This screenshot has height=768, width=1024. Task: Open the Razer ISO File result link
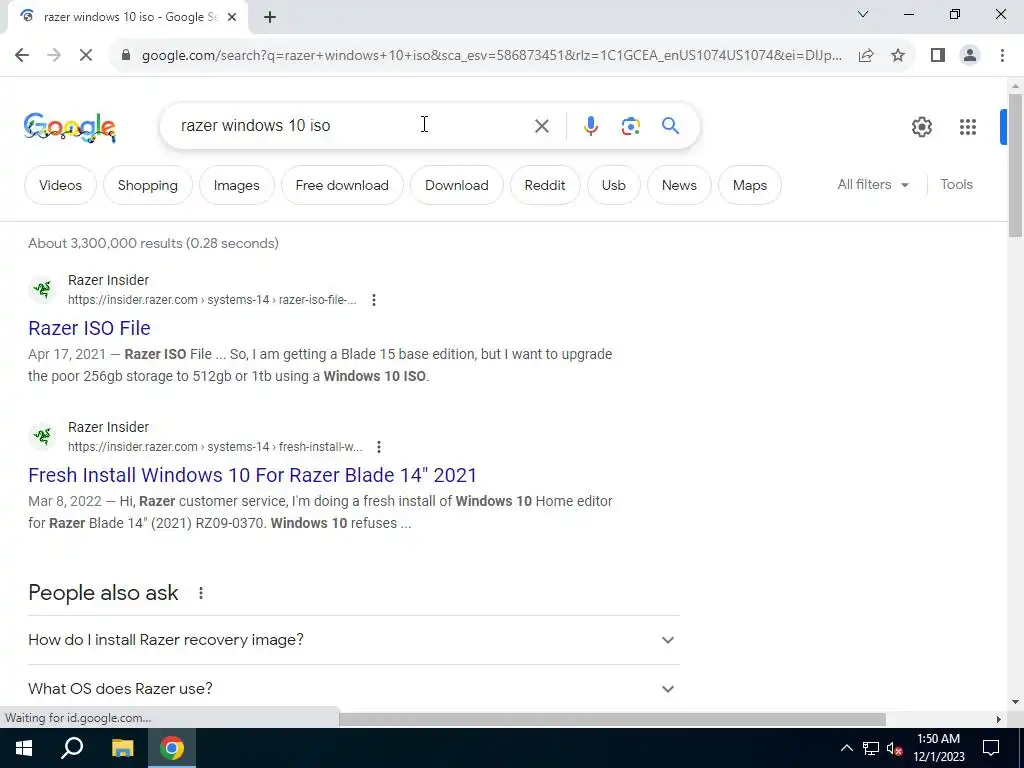[x=89, y=328]
